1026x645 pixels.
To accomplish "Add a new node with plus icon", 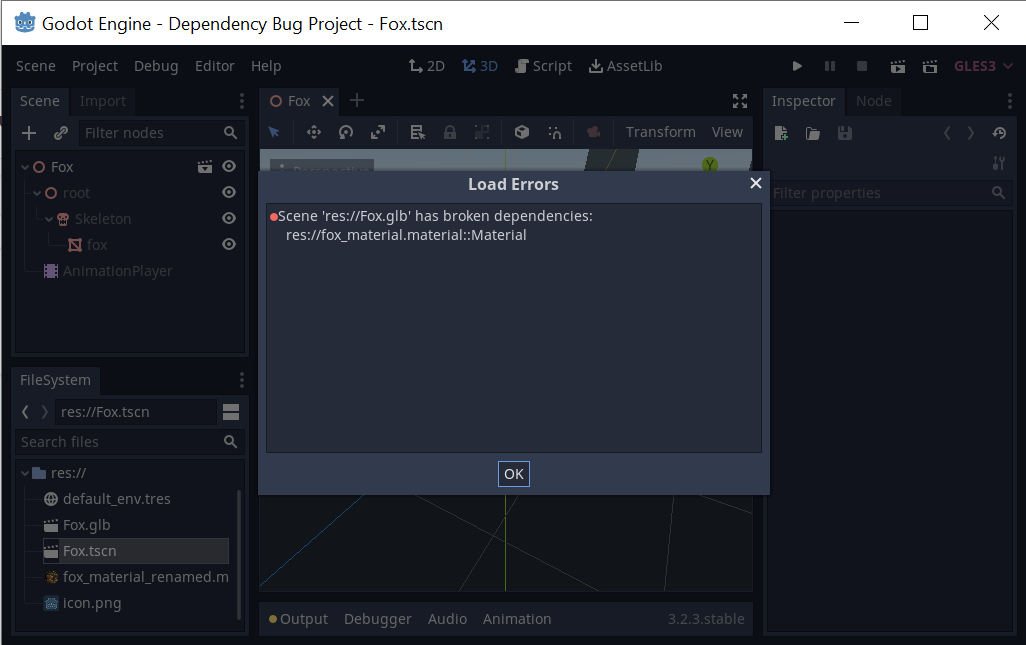I will pos(29,133).
